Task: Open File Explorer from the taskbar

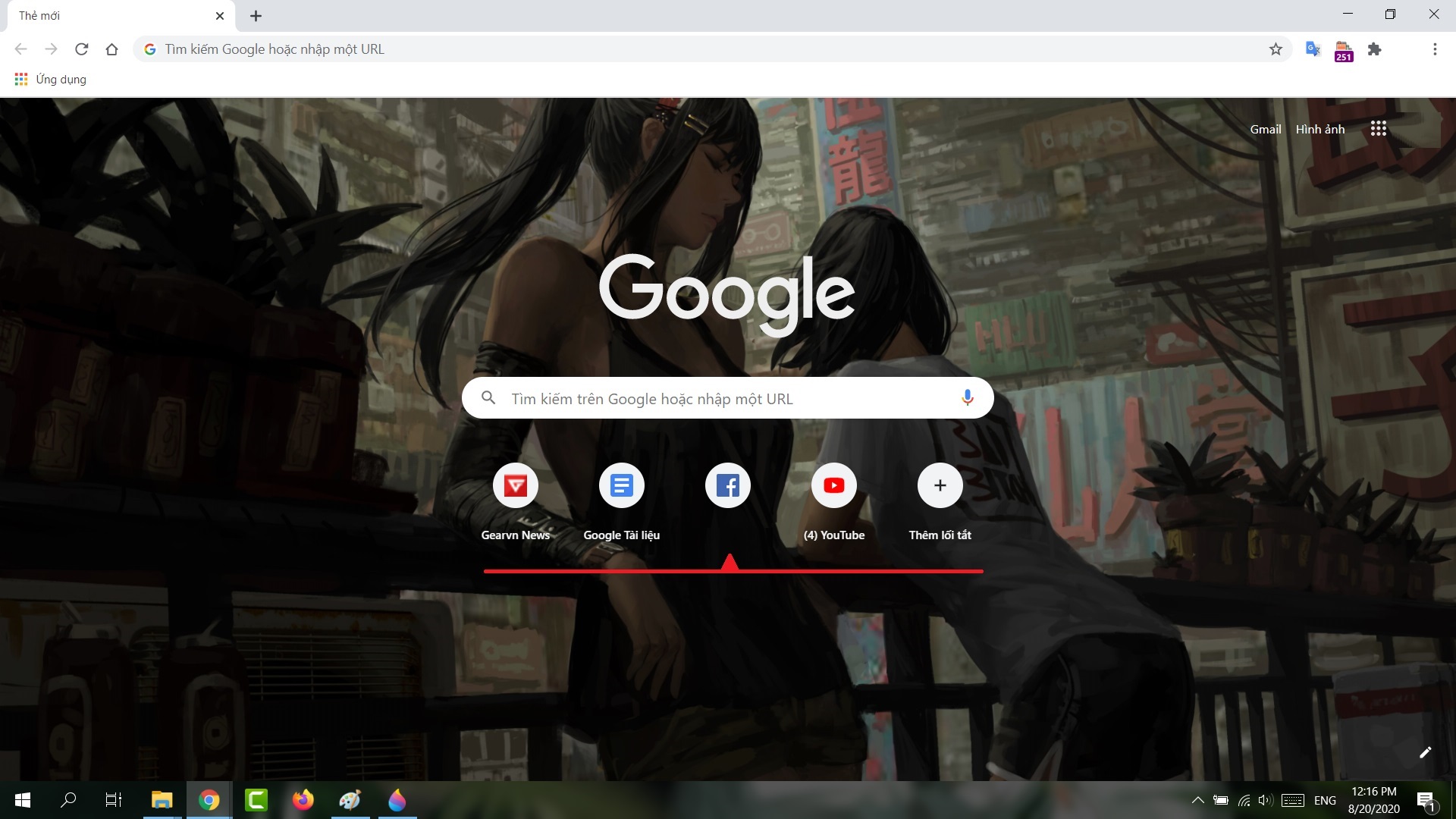Action: tap(162, 800)
